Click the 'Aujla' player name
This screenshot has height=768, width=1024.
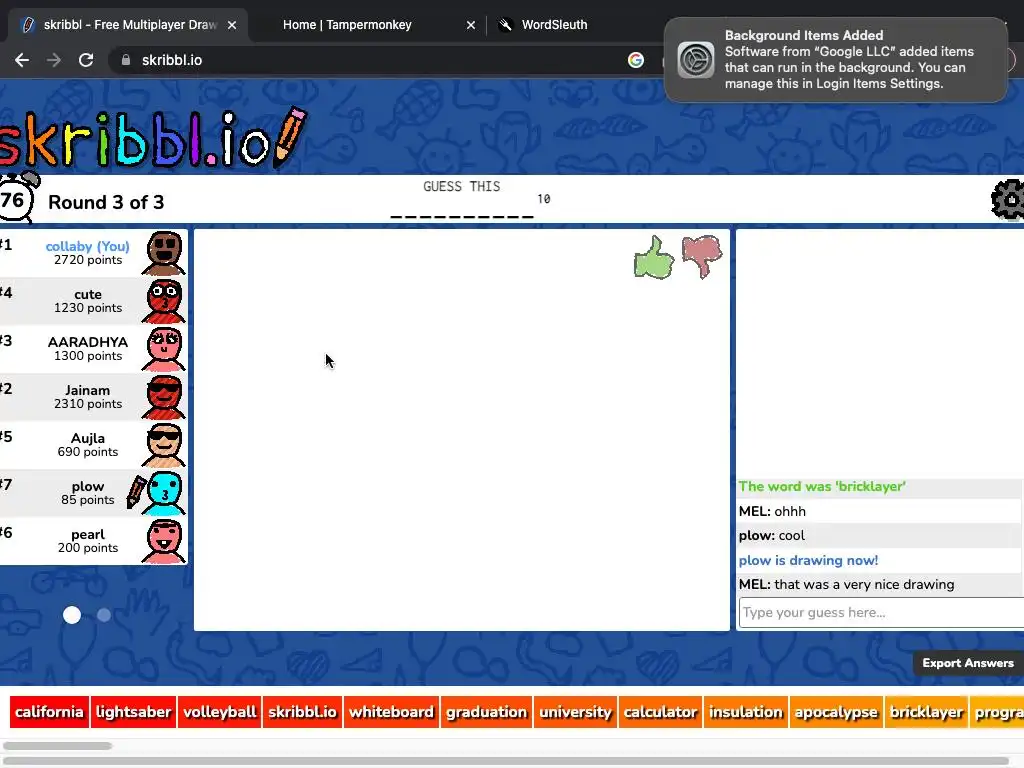coord(88,438)
